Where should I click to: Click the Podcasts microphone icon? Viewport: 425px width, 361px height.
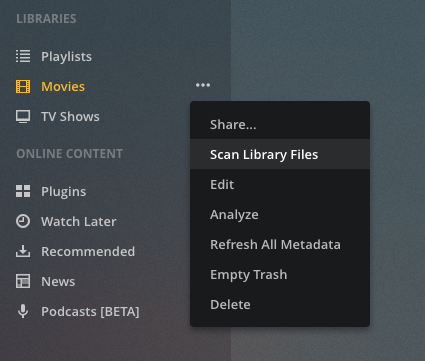[23, 311]
